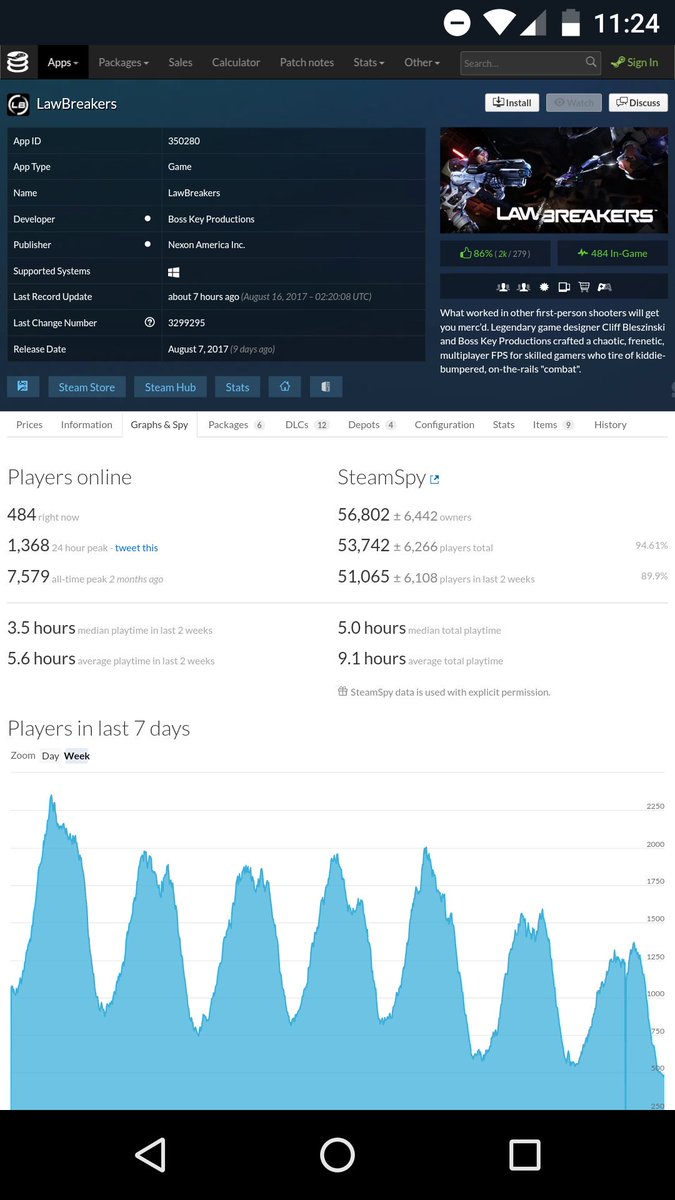The width and height of the screenshot is (675, 1200).
Task: Open the Apps dropdown menu
Action: 62,62
